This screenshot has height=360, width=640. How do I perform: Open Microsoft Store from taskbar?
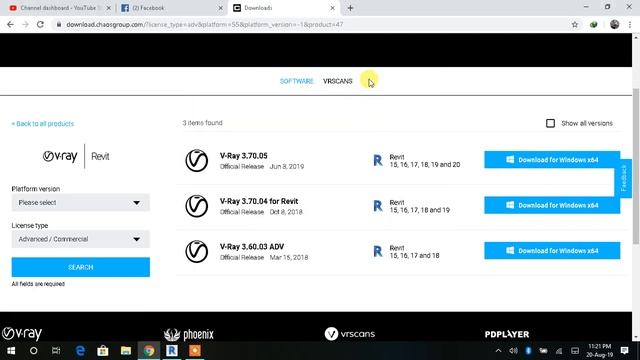click(x=103, y=351)
